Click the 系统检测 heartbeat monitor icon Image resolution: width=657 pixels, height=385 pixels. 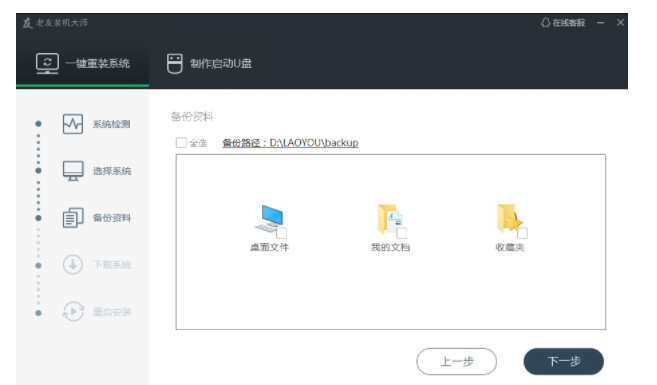(x=73, y=124)
